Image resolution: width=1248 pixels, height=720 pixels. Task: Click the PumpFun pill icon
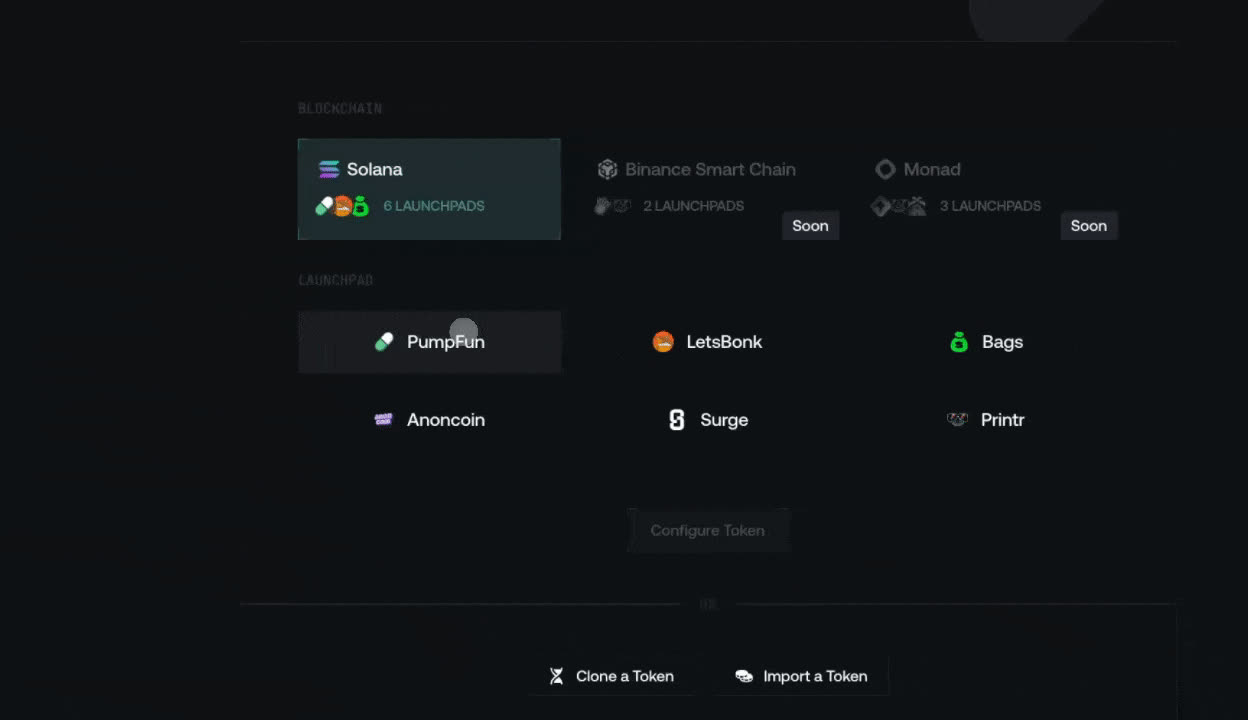(384, 342)
